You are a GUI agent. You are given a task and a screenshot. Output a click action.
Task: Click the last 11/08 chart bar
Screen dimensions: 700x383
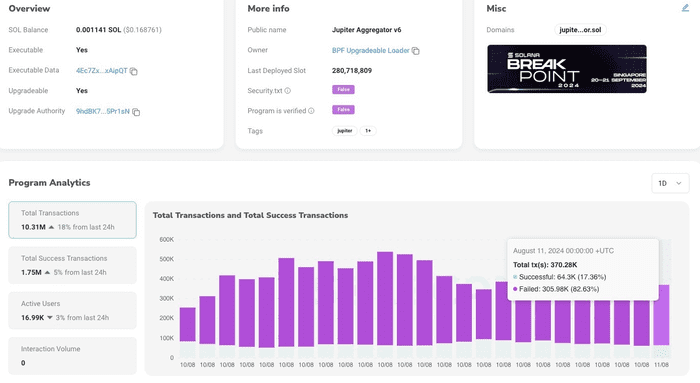(661, 315)
